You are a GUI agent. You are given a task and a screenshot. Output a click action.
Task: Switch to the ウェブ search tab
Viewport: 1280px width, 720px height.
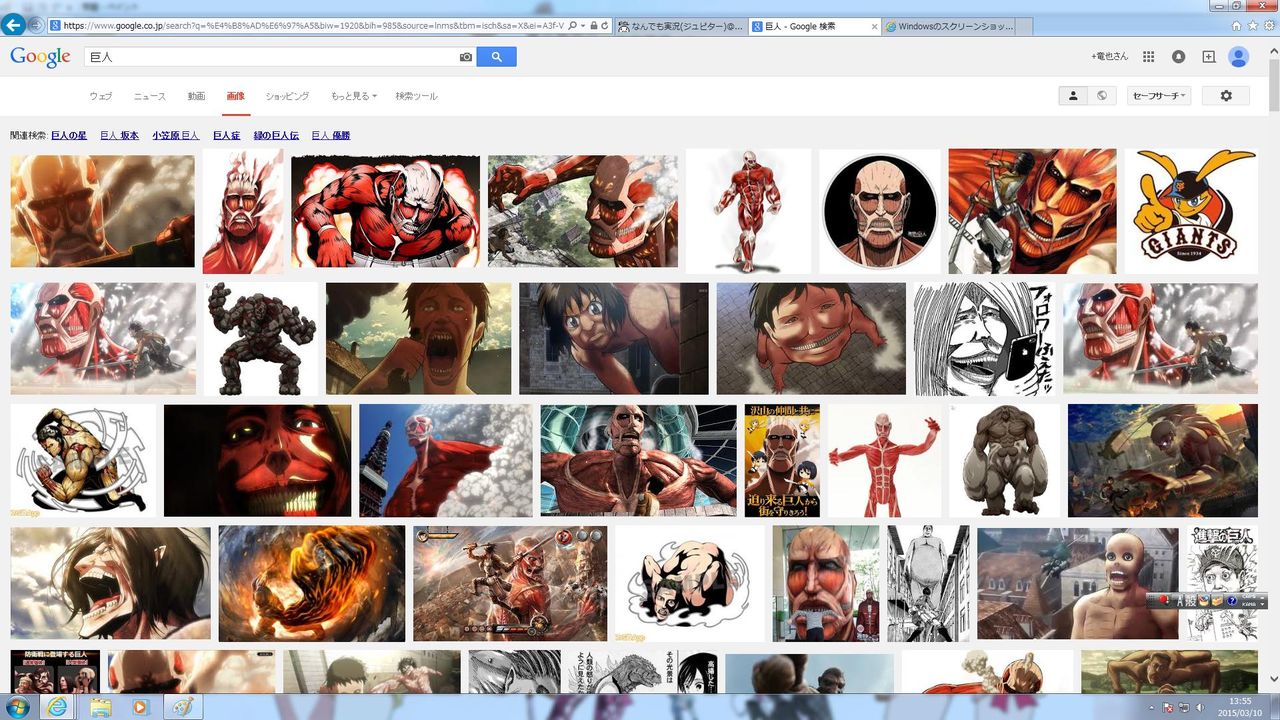coord(100,96)
